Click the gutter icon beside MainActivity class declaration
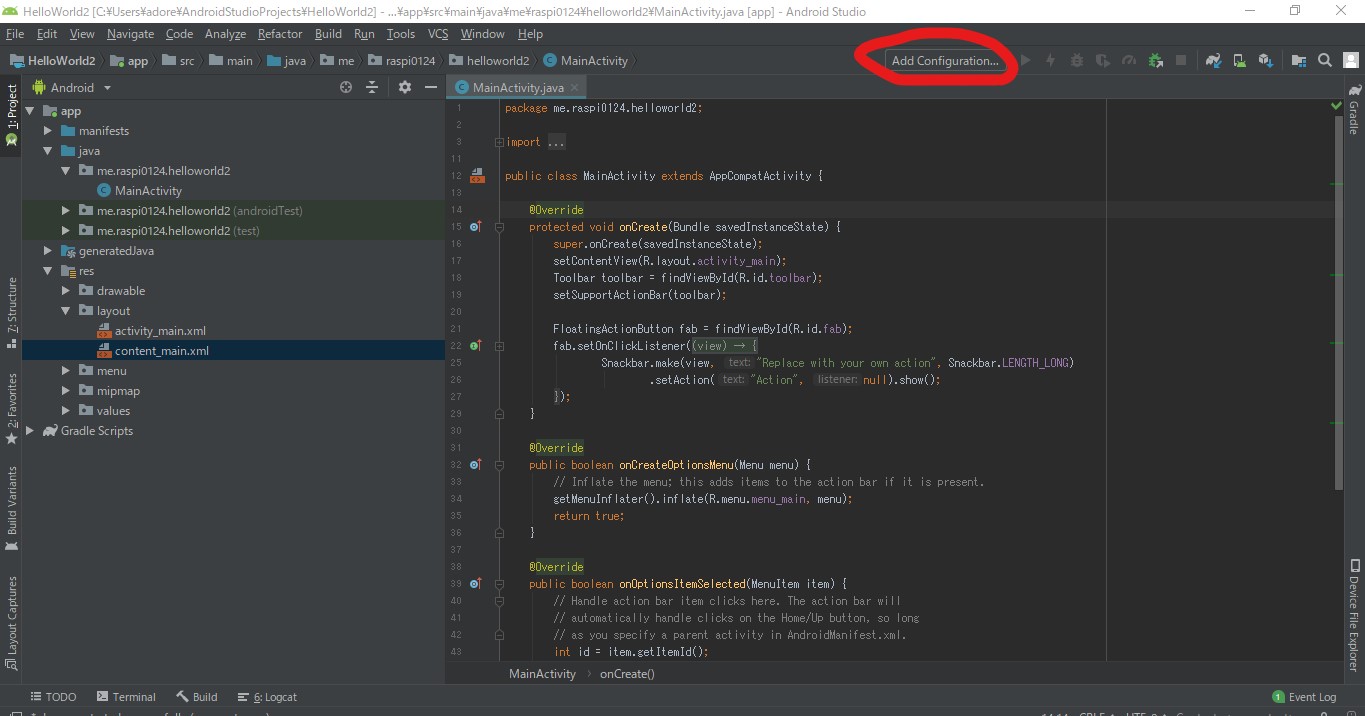This screenshot has height=716, width=1365. 477,176
